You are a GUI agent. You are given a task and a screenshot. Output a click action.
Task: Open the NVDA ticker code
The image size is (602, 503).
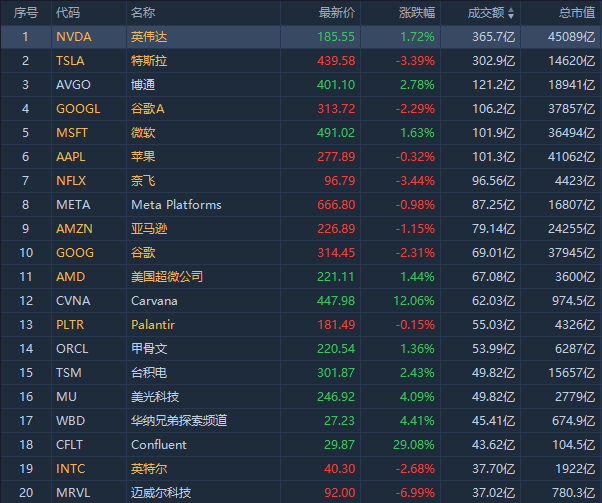pyautogui.click(x=73, y=37)
